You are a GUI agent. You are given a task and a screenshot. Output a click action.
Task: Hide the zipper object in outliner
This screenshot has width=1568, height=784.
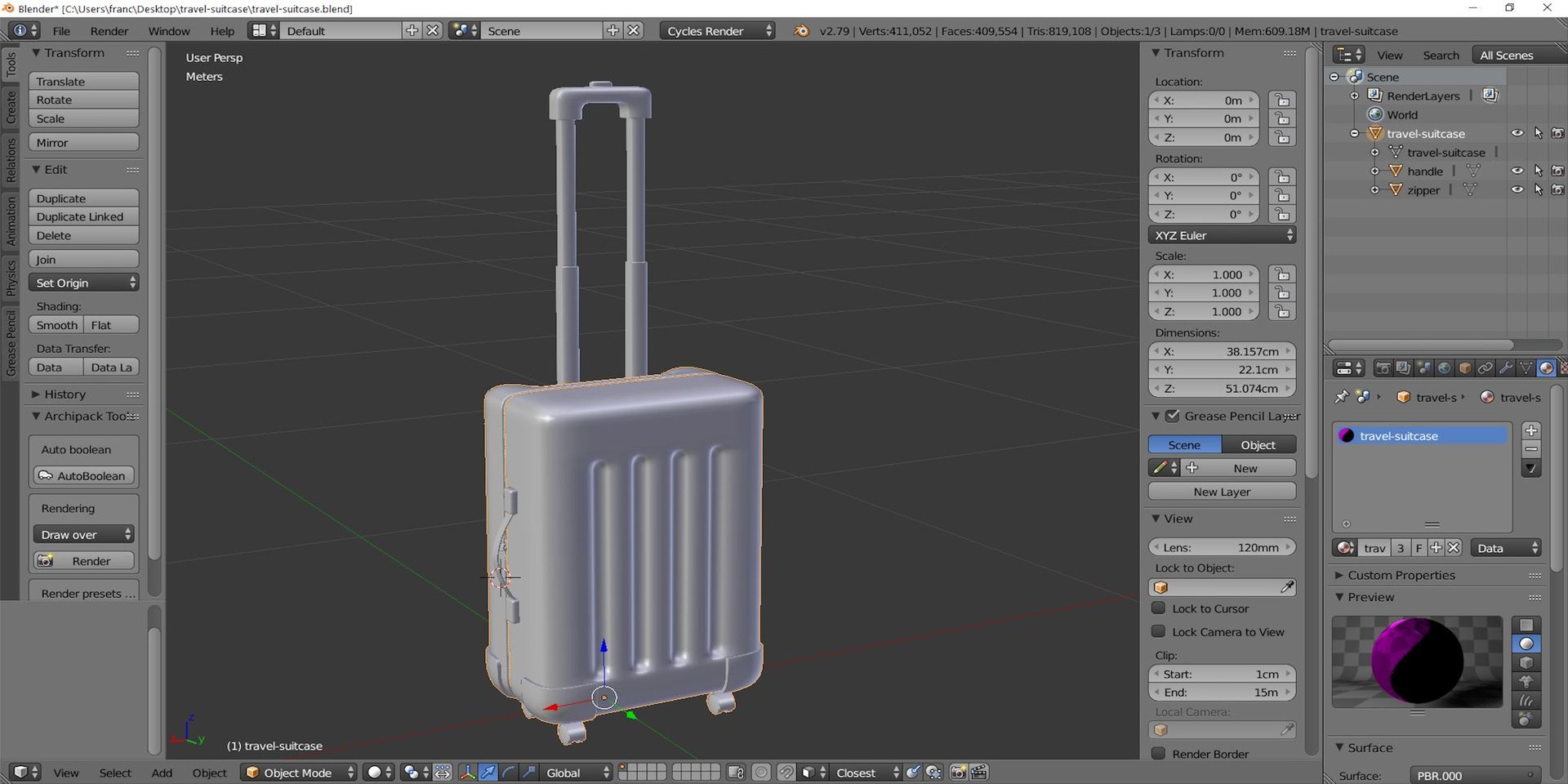(1517, 189)
